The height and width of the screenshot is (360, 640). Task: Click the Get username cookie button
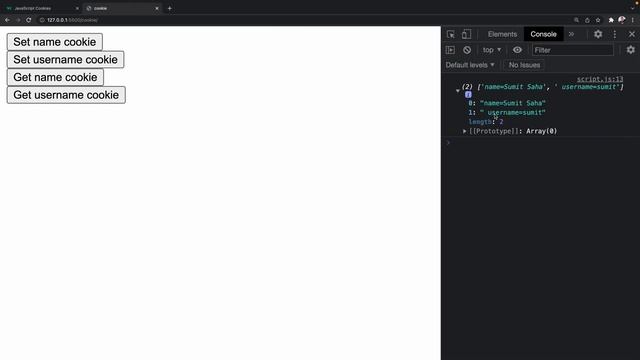(x=66, y=95)
